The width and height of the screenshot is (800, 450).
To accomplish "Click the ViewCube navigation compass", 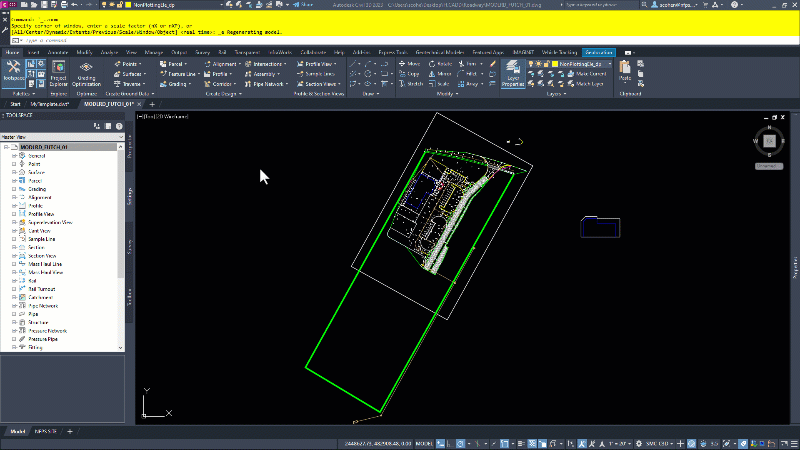I will (x=768, y=140).
